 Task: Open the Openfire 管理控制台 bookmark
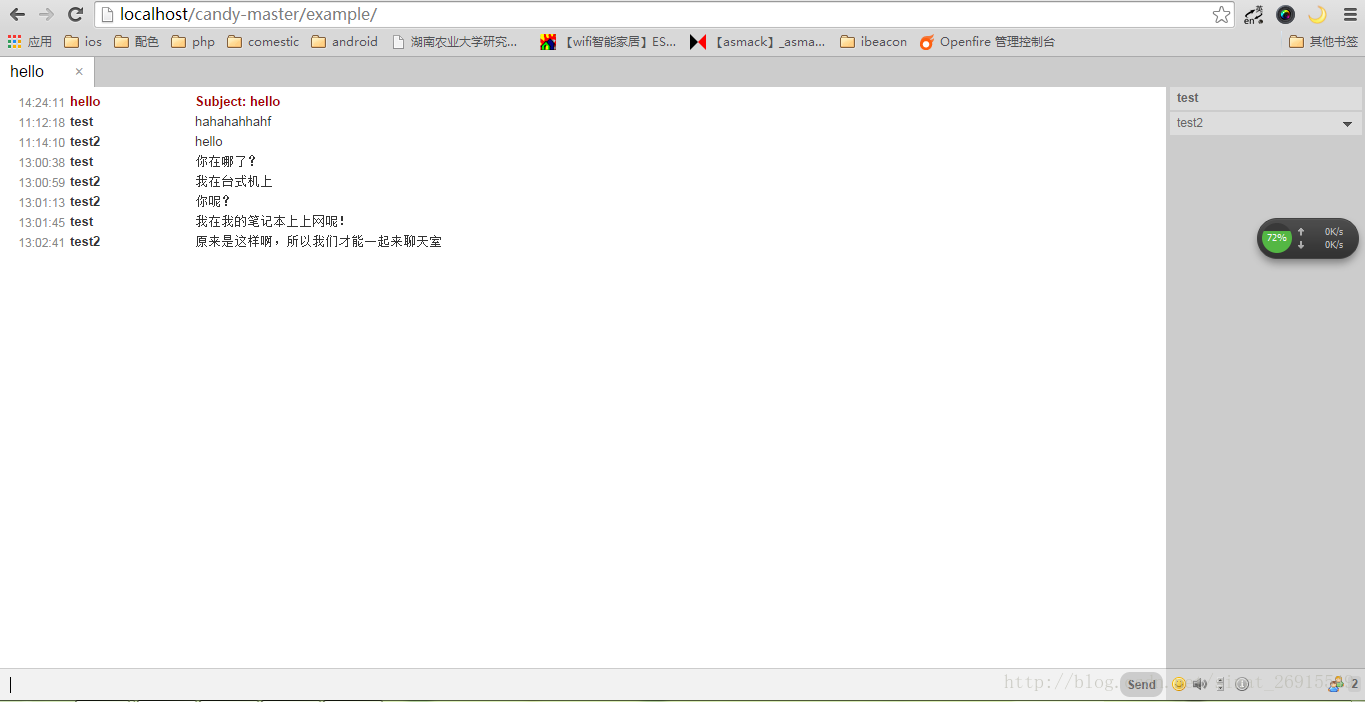point(987,42)
